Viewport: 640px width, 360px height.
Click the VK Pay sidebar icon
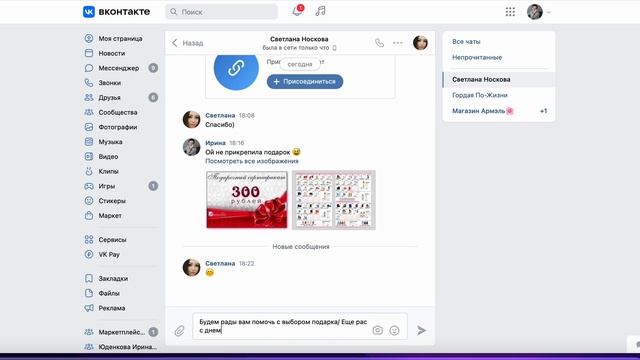[89, 254]
